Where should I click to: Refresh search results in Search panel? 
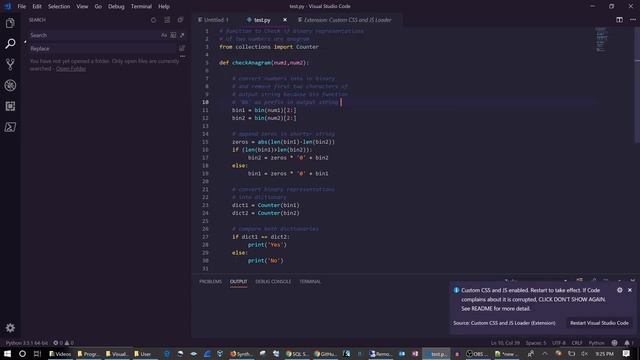click(x=153, y=20)
